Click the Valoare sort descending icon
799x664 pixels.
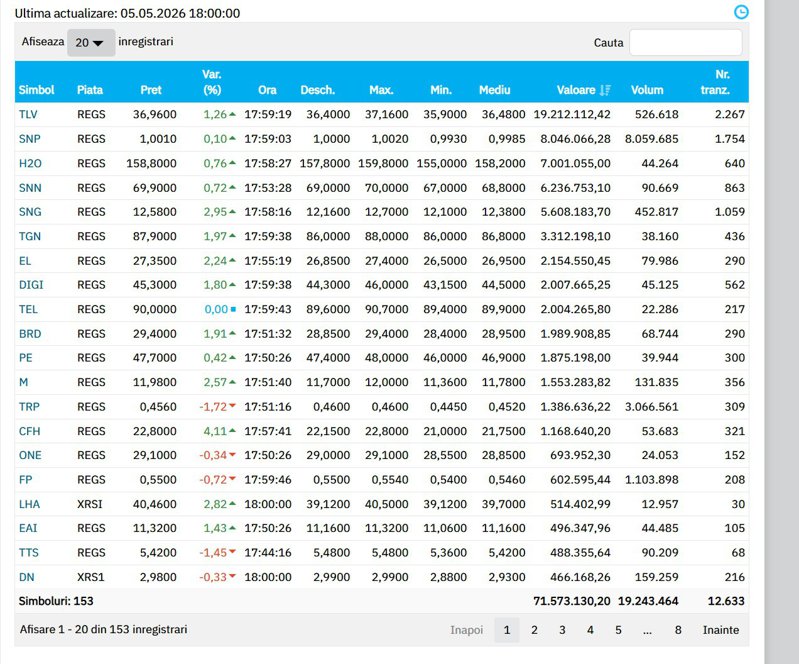tap(605, 90)
